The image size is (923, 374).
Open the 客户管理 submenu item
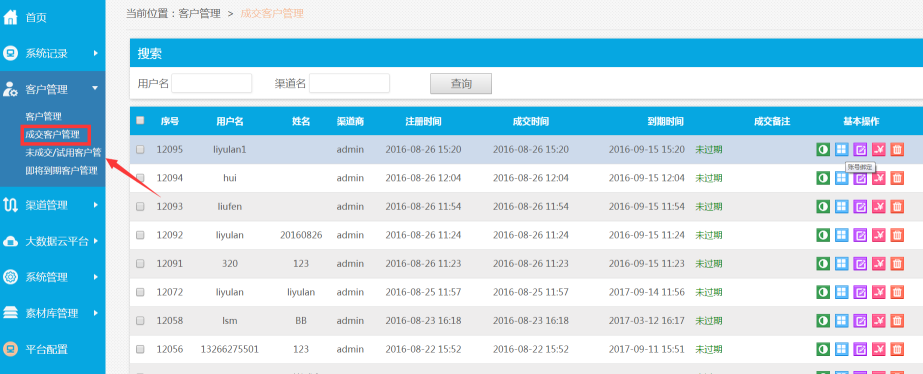coord(44,117)
